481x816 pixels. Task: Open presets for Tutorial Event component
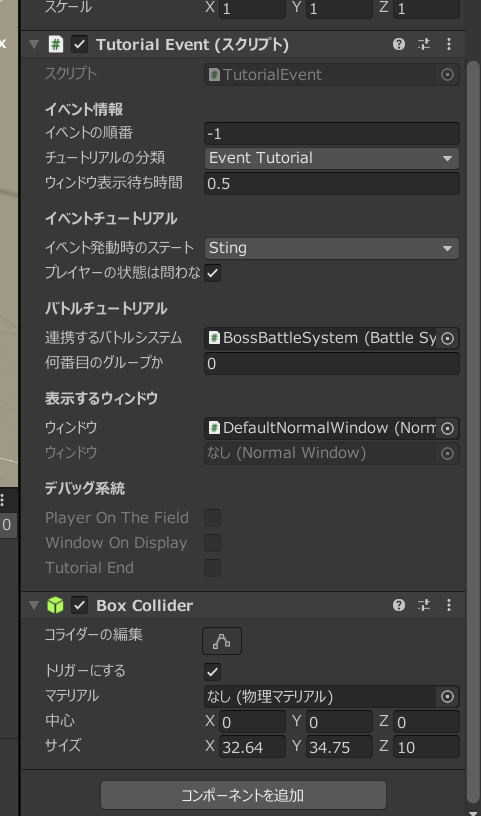coord(424,45)
